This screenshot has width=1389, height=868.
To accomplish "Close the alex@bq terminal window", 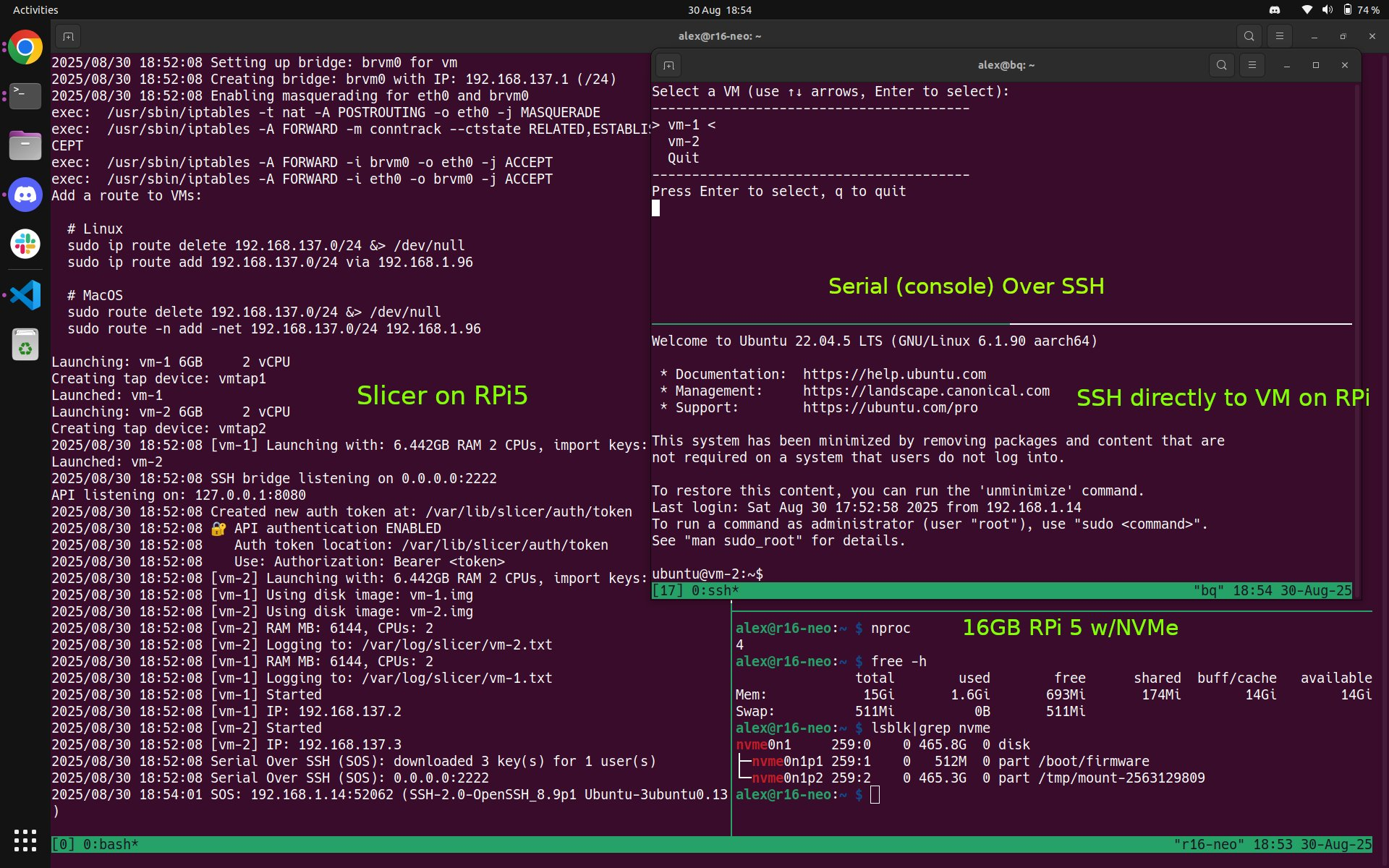I will 1344,65.
